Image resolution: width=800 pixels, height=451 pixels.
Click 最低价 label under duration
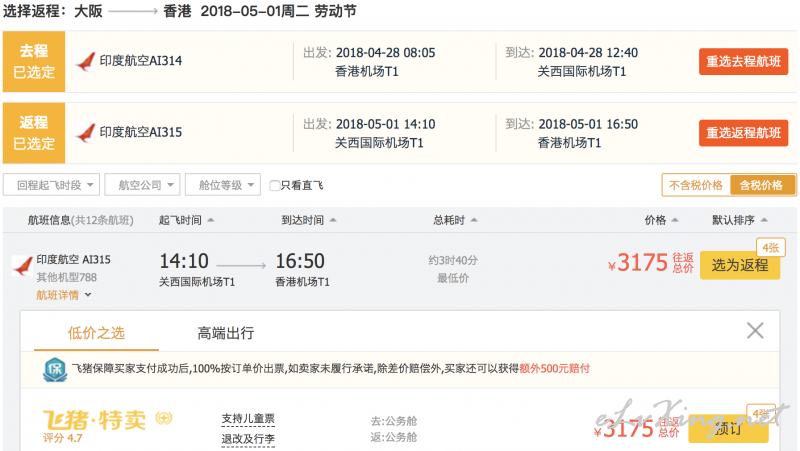point(453,278)
